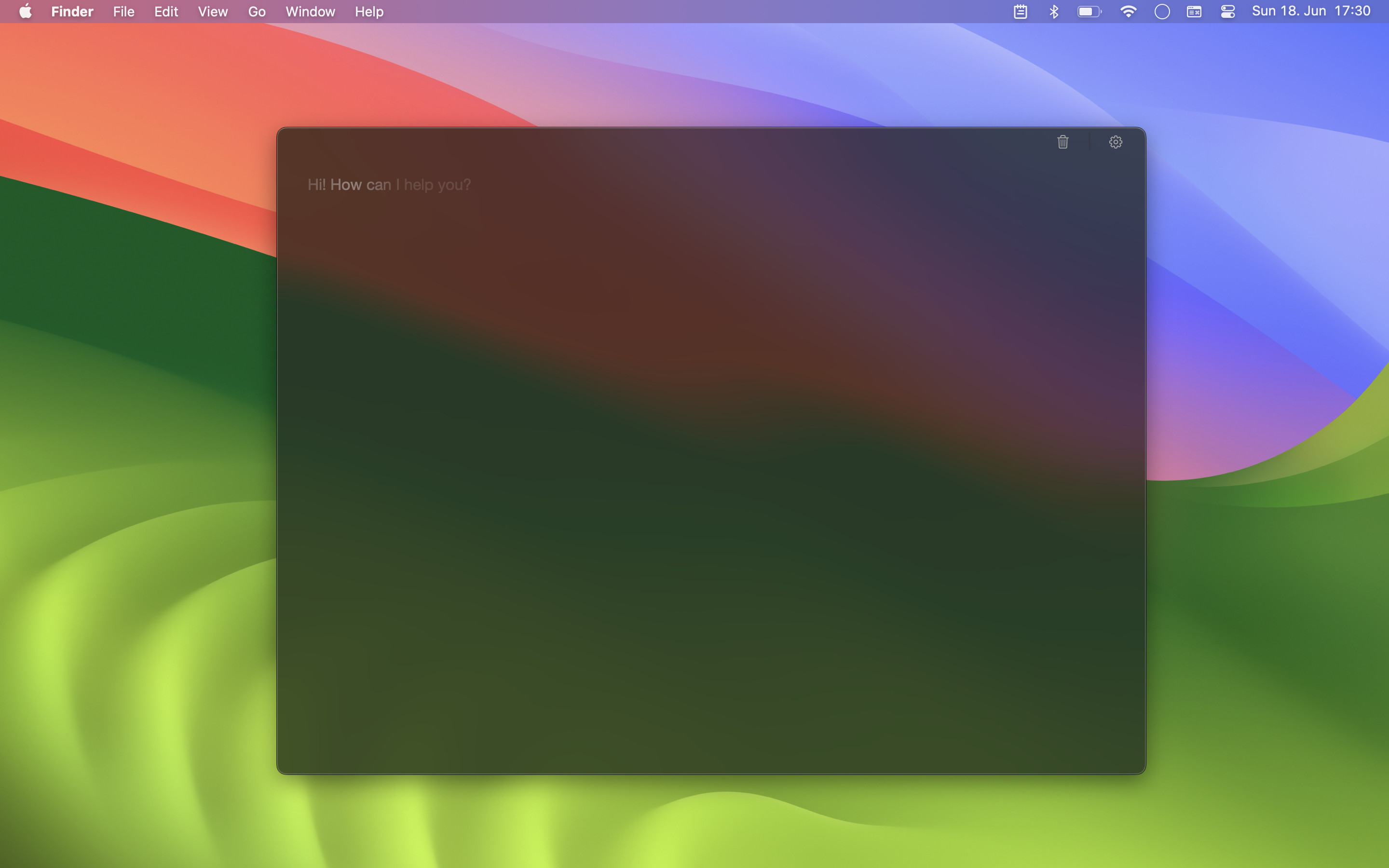Open the Apple menu

tap(25, 12)
